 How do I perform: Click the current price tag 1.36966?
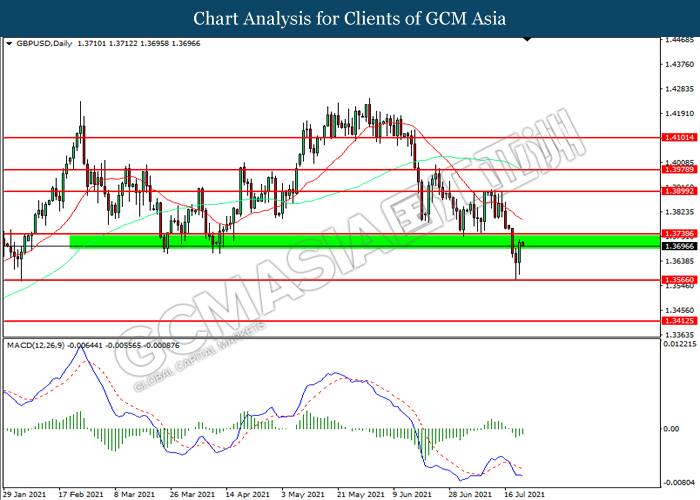coord(679,246)
